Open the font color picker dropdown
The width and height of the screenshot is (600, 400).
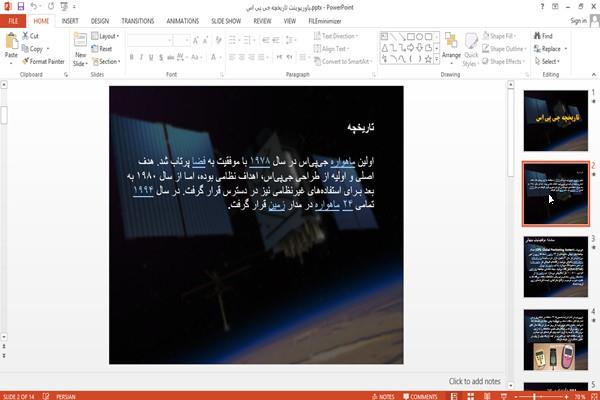coord(220,57)
